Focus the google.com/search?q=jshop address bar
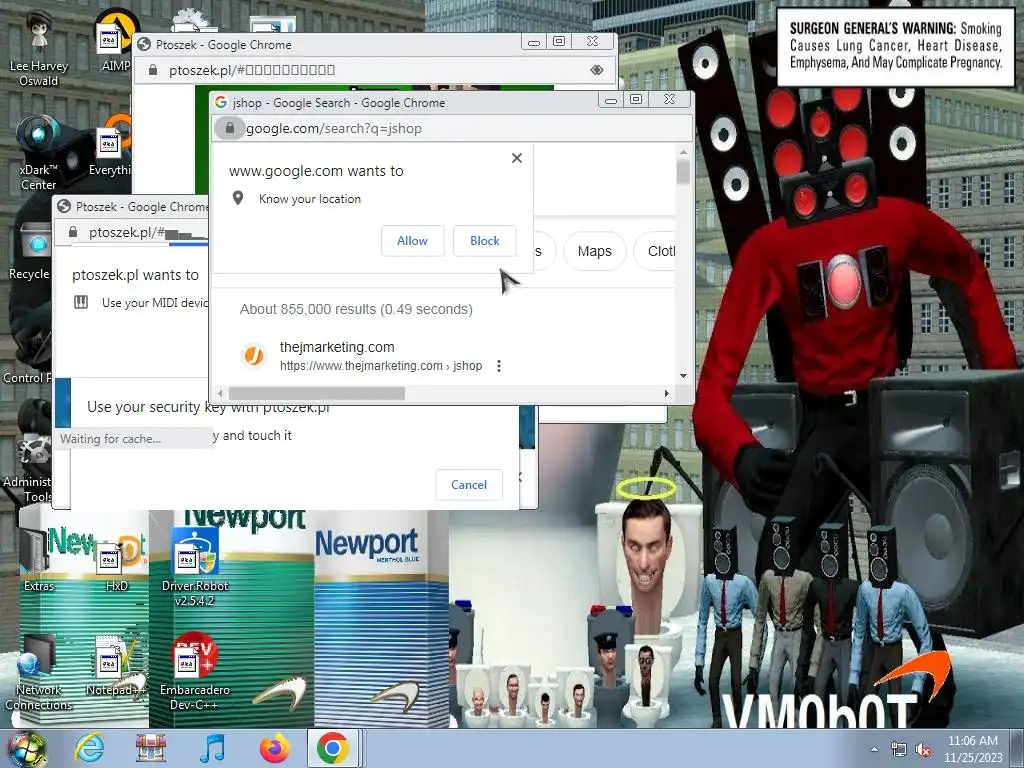This screenshot has width=1024, height=768. click(x=452, y=129)
